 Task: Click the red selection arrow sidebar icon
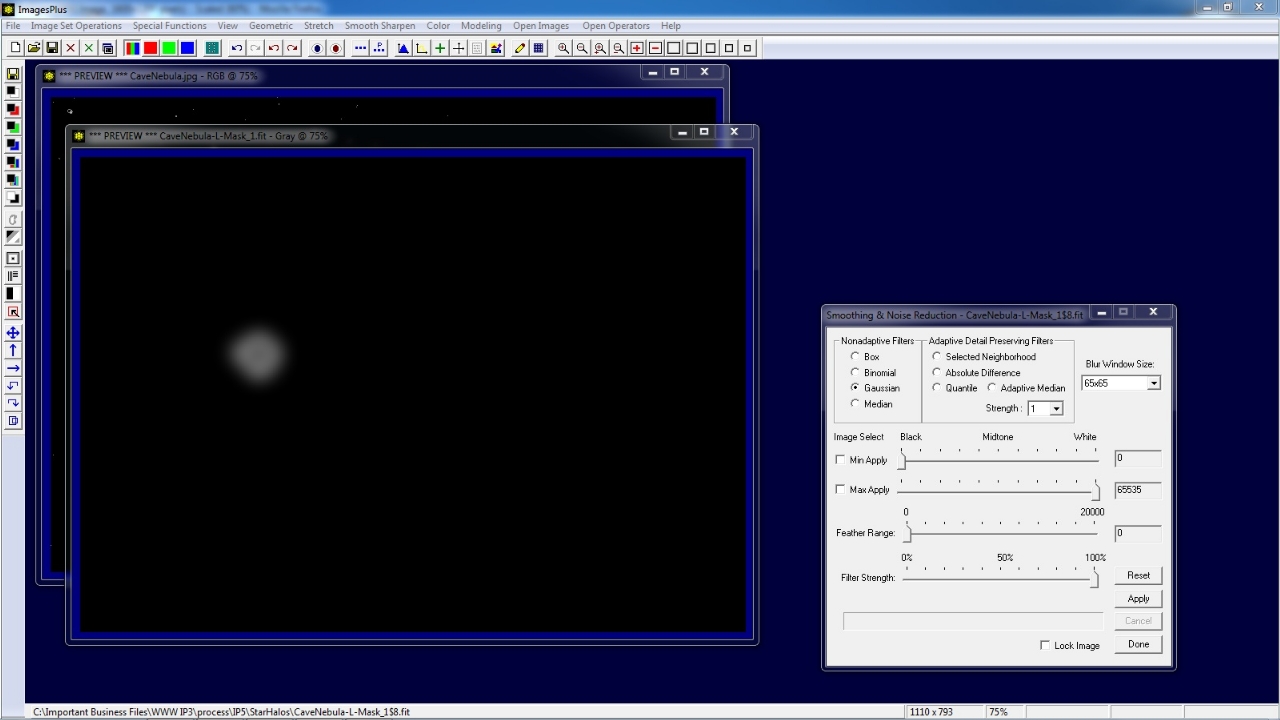click(x=13, y=312)
